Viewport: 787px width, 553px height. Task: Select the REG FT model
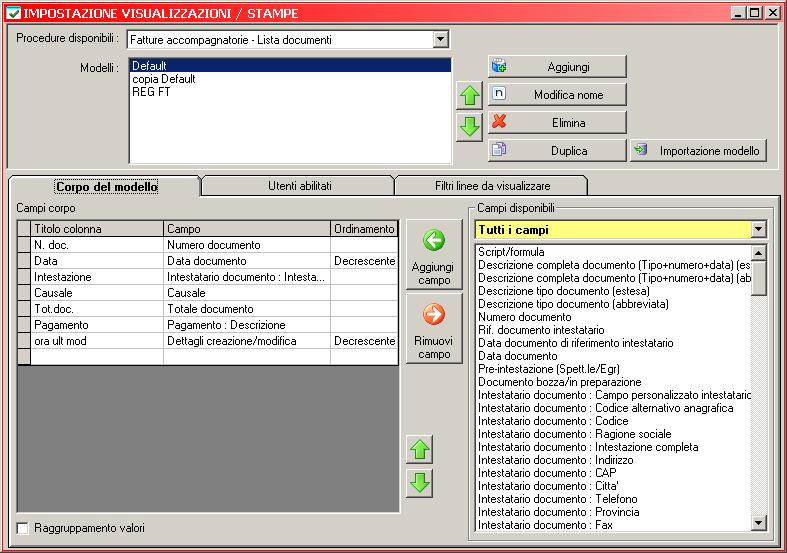point(151,91)
